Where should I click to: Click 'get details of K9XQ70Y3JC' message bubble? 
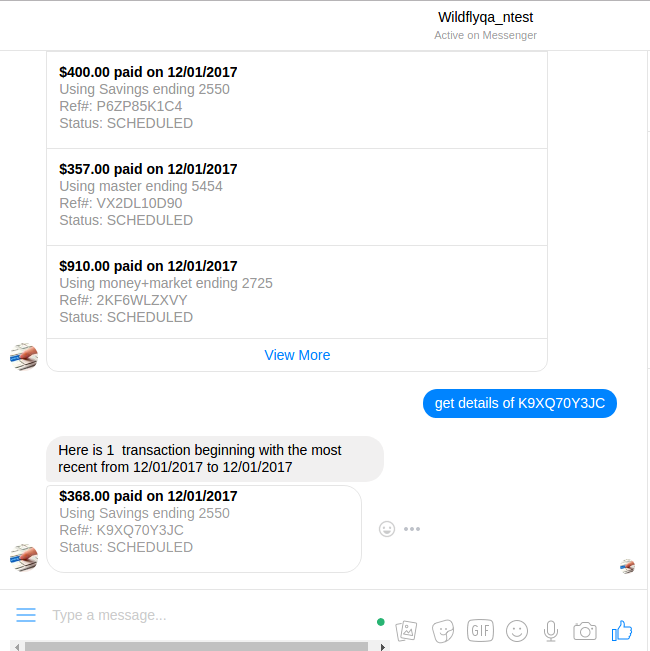pyautogui.click(x=520, y=403)
